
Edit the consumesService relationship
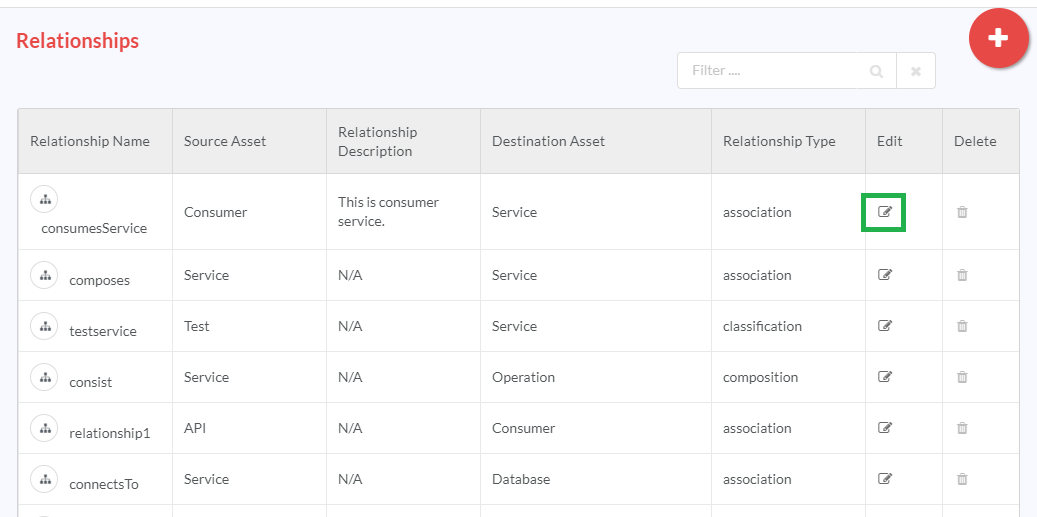[x=884, y=212]
